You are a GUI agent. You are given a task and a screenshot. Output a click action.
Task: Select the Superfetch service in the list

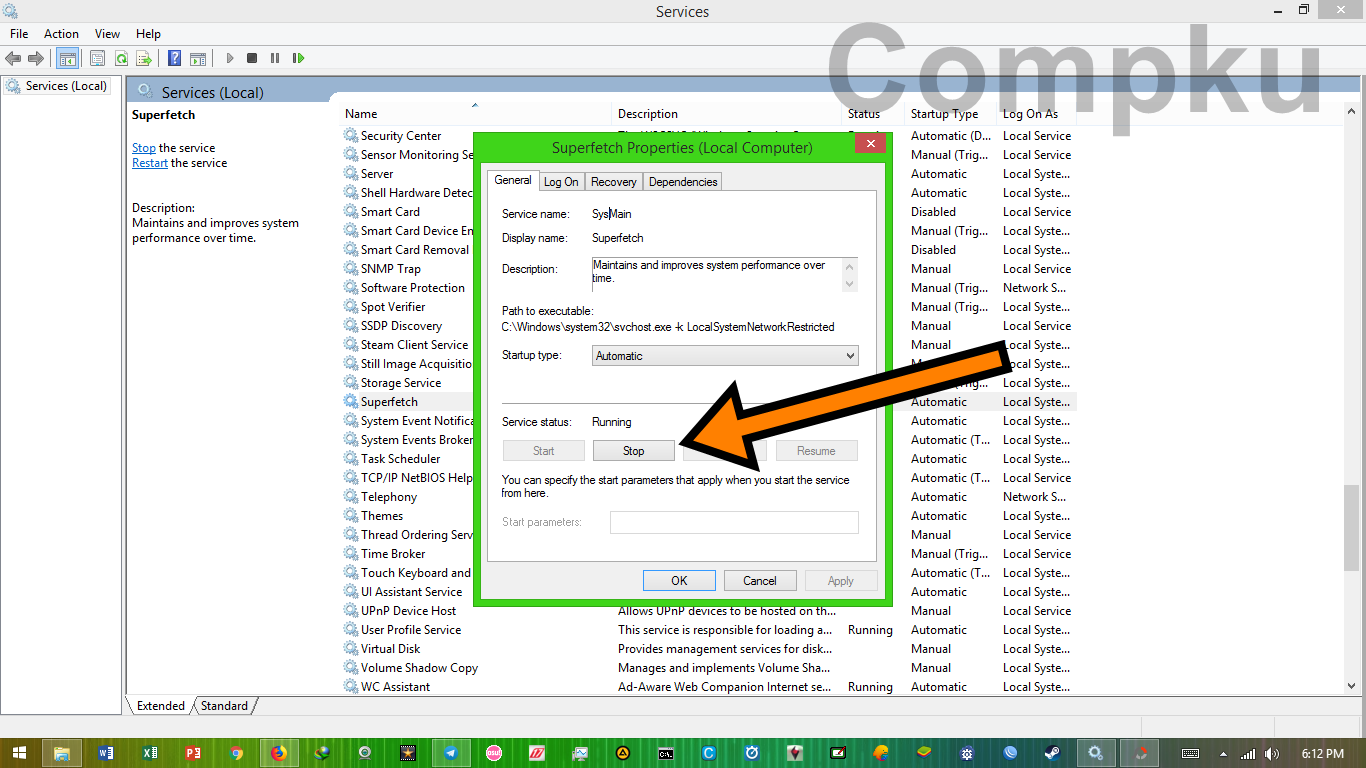point(389,402)
